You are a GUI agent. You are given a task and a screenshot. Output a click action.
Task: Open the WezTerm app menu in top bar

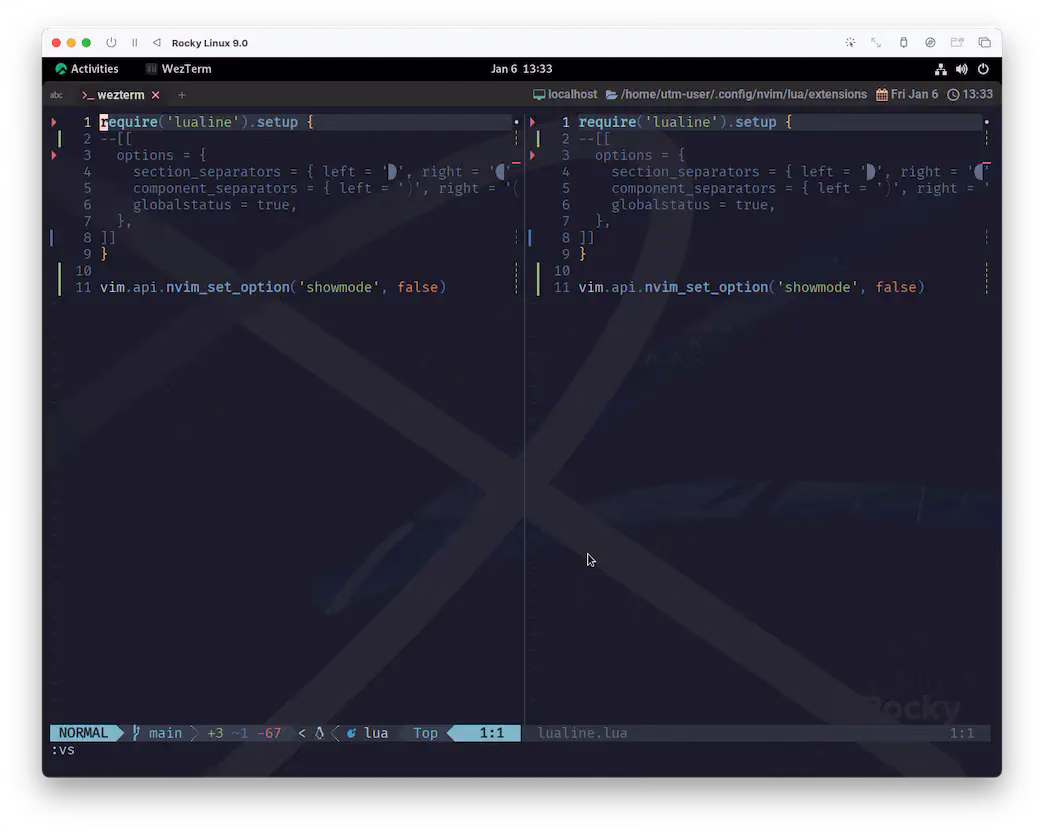pyautogui.click(x=178, y=69)
